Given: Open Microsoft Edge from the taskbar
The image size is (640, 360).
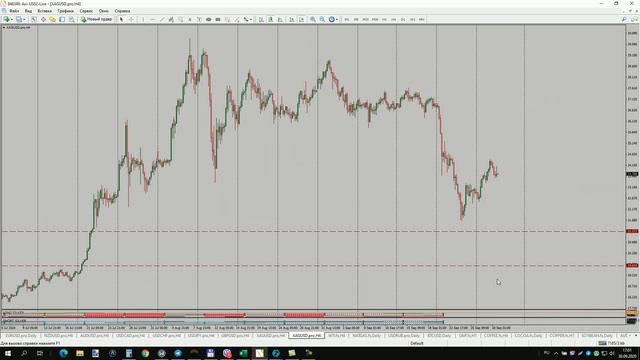Looking at the screenshot, I should 63,353.
